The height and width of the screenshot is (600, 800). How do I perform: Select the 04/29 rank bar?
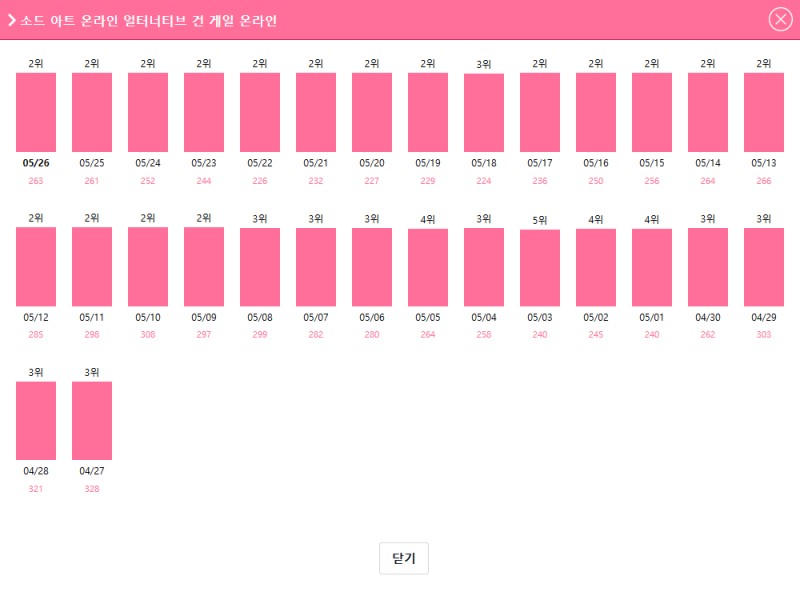click(764, 267)
